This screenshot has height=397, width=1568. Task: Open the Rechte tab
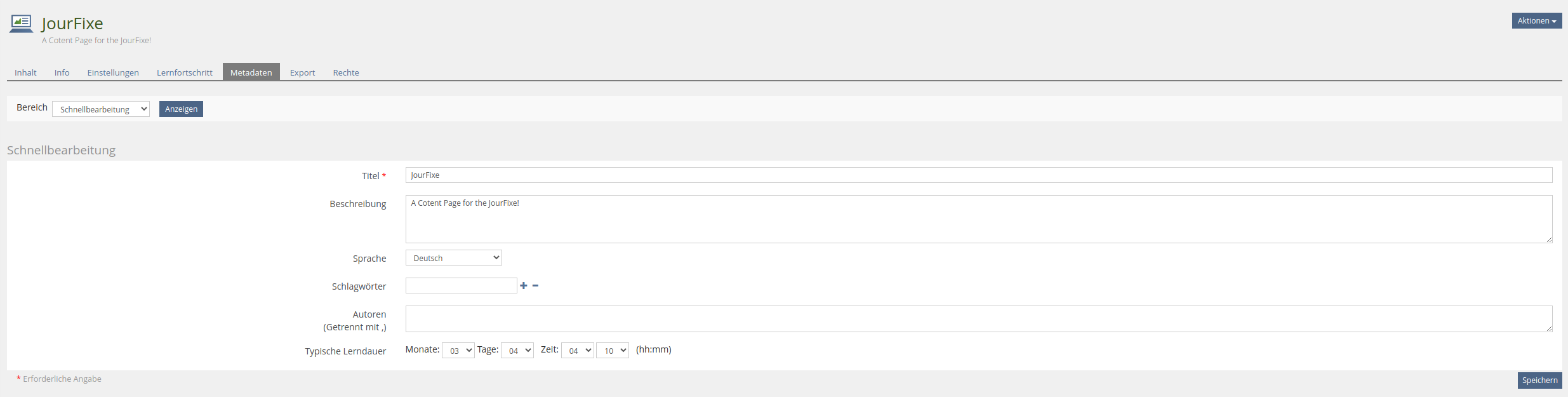(346, 72)
